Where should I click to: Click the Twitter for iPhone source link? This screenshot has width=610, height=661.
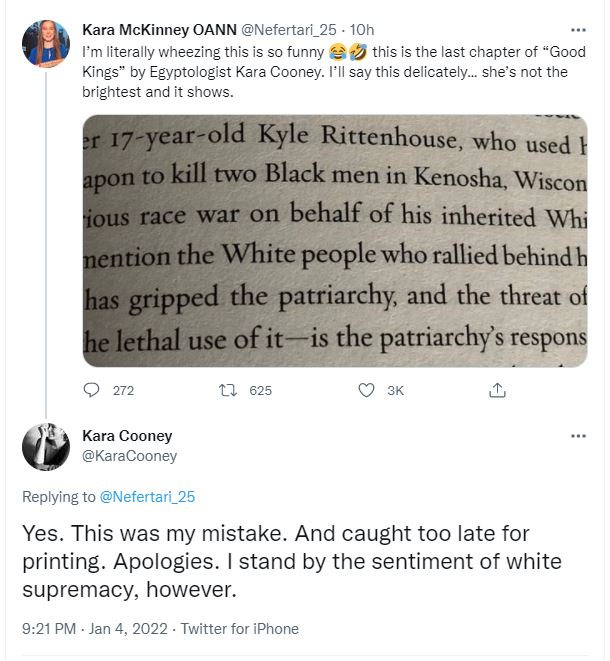(239, 629)
